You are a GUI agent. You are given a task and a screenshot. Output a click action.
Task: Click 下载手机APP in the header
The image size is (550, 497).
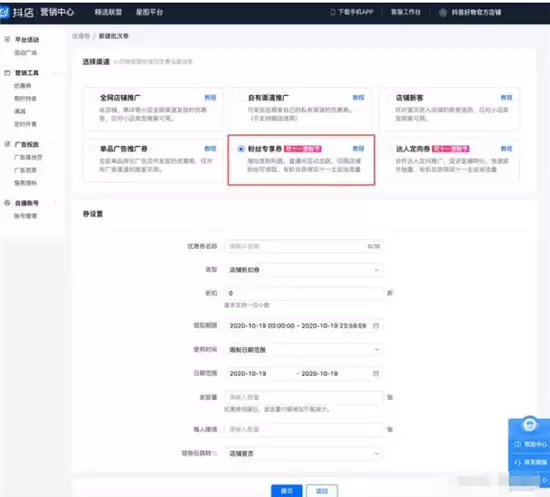coord(352,12)
